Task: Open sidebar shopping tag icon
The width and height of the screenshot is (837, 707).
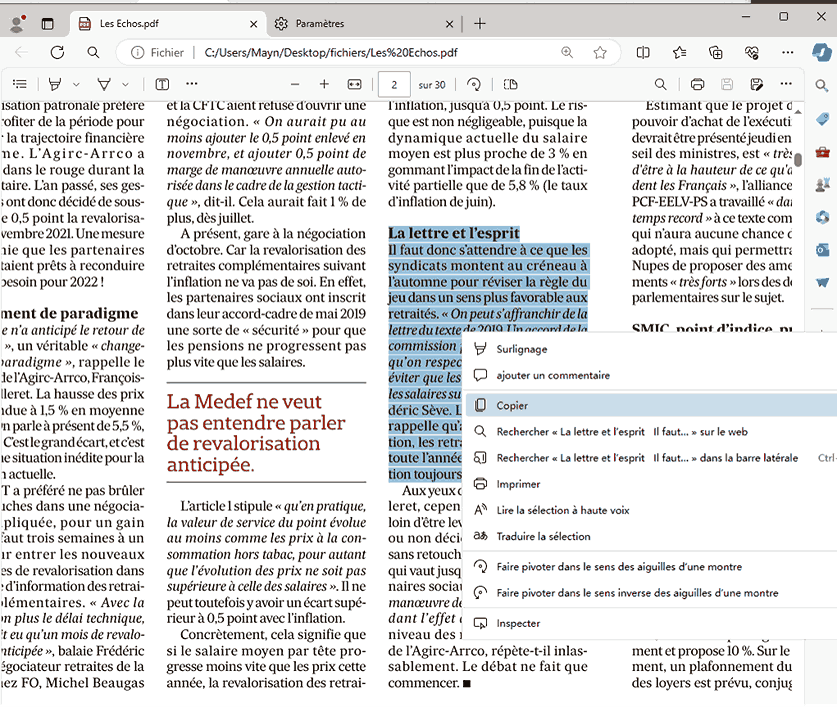Action: pyautogui.click(x=822, y=119)
